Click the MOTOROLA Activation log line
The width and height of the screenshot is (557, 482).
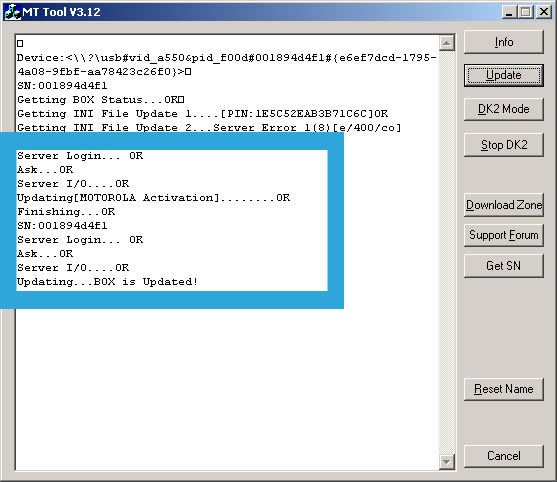pos(153,198)
